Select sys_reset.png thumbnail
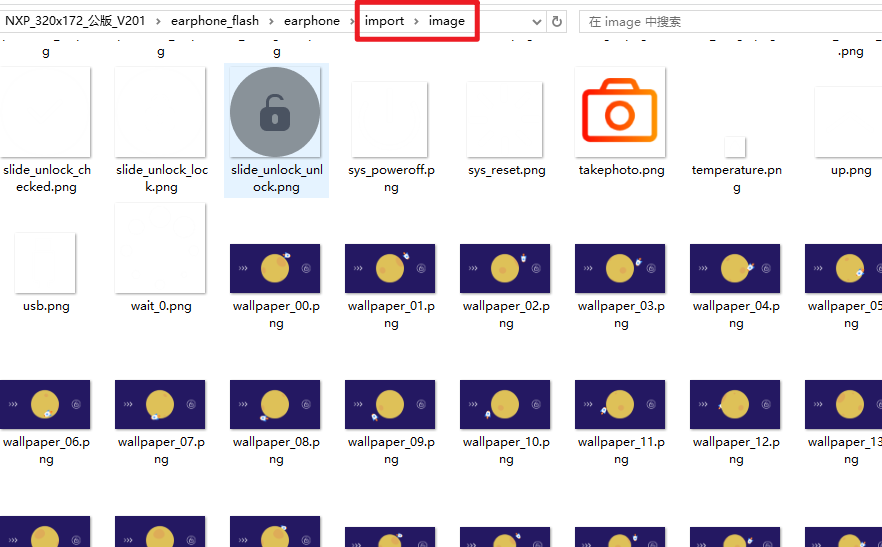This screenshot has height=547, width=882. tap(505, 119)
